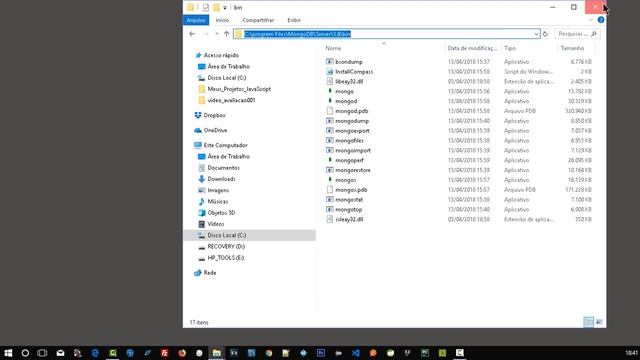Select the mongod application icon
This screenshot has width=640, height=360.
point(329,101)
